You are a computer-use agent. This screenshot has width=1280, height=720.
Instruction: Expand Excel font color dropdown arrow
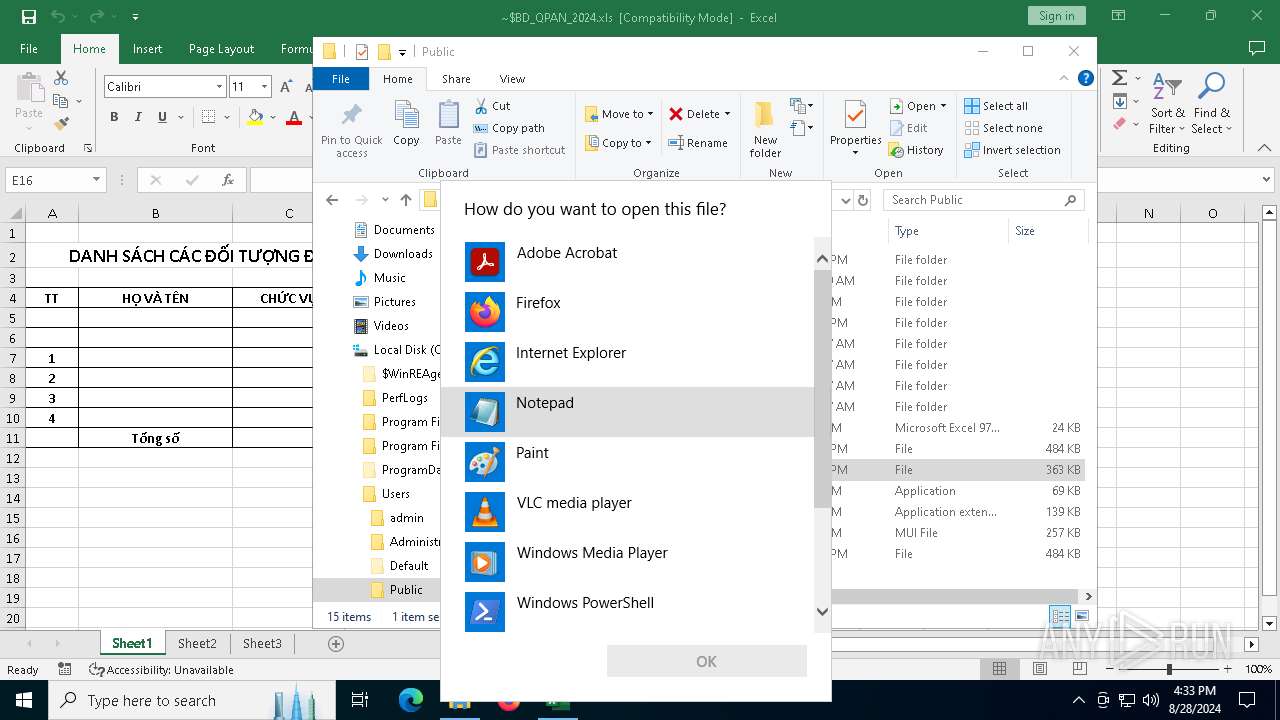pos(312,117)
